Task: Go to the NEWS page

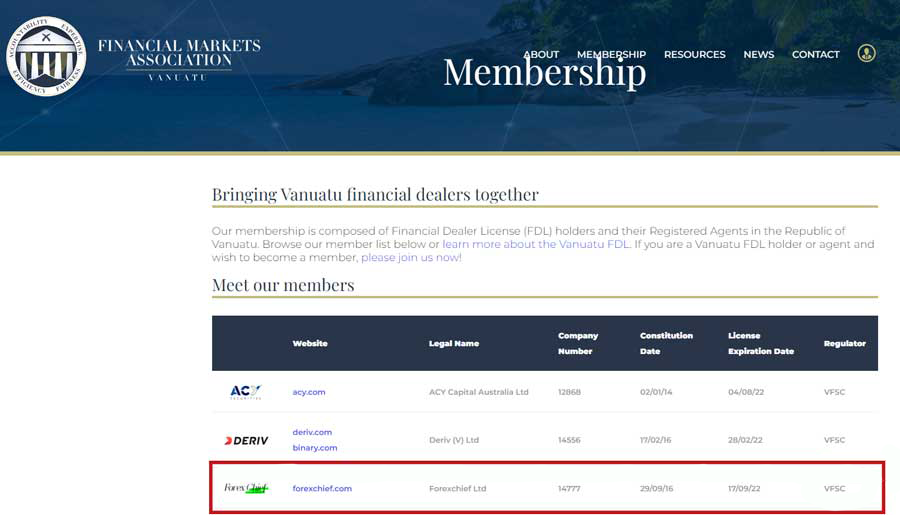Action: [758, 54]
